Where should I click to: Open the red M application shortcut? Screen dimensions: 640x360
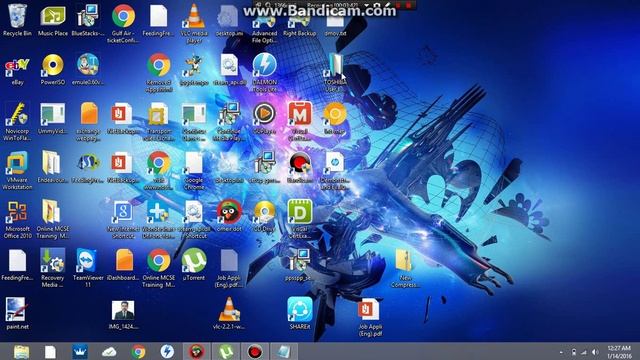[x=300, y=114]
